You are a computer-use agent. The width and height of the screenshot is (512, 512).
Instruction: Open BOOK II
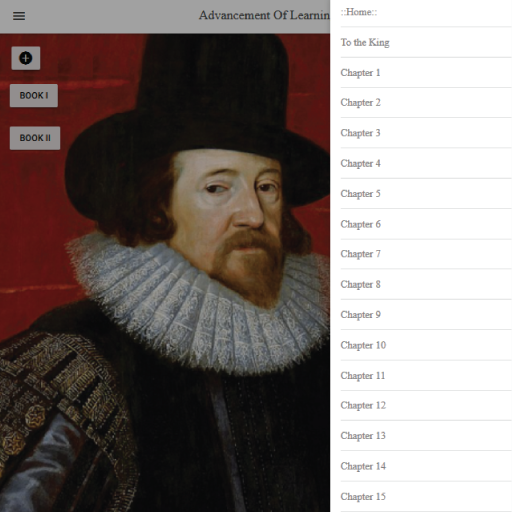[35, 138]
